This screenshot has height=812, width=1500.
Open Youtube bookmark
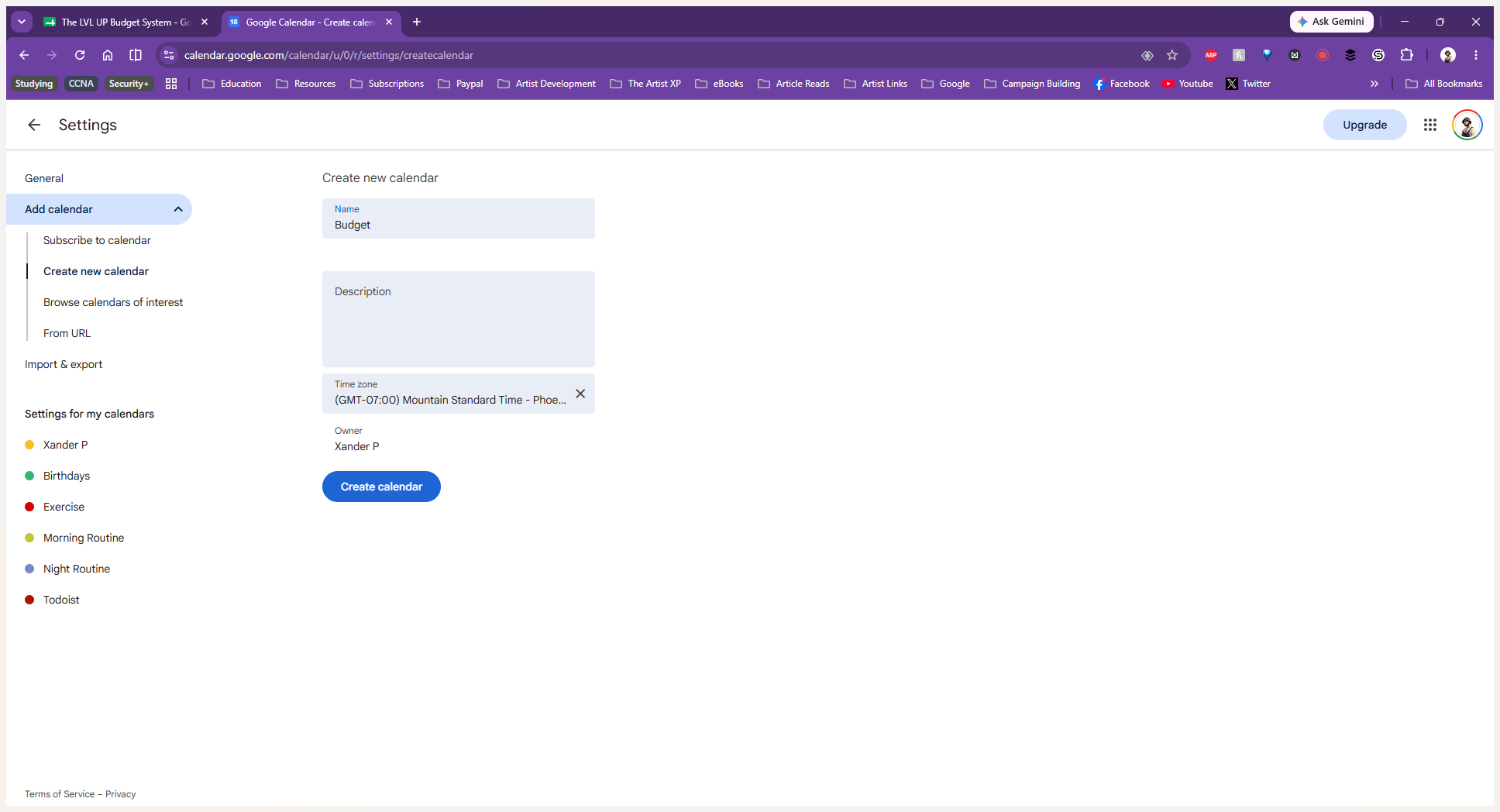click(x=1188, y=84)
